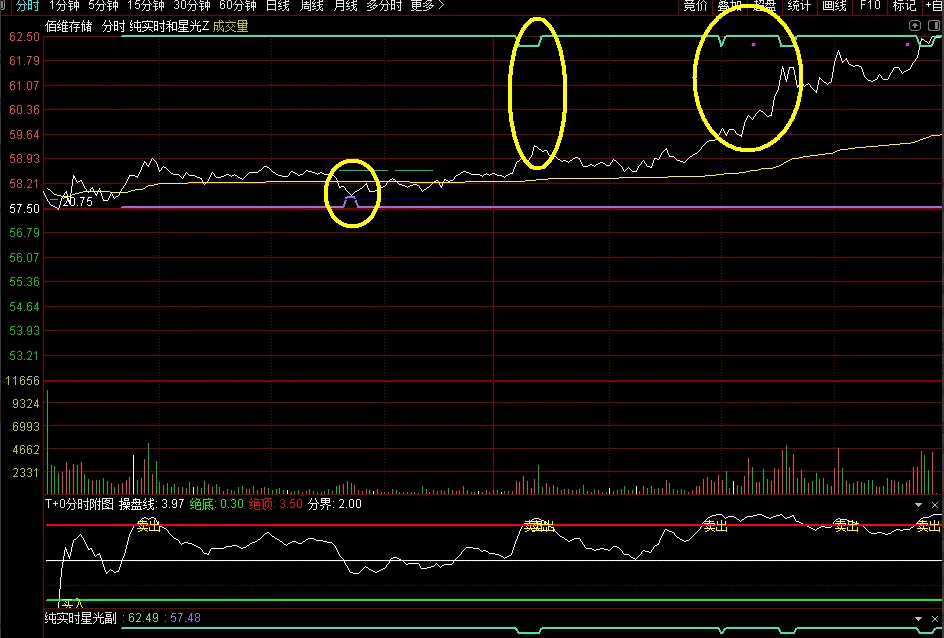Click the 佰维存储 stock name label

(x=69, y=27)
